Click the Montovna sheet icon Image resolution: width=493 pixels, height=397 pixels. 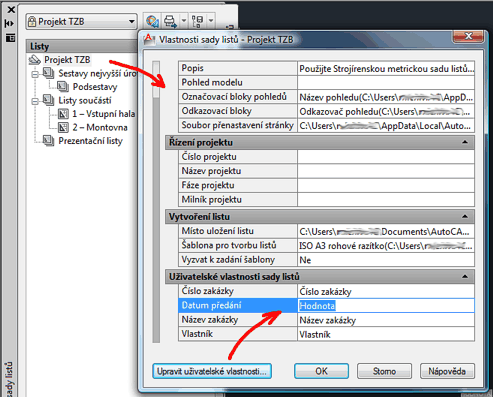63,128
